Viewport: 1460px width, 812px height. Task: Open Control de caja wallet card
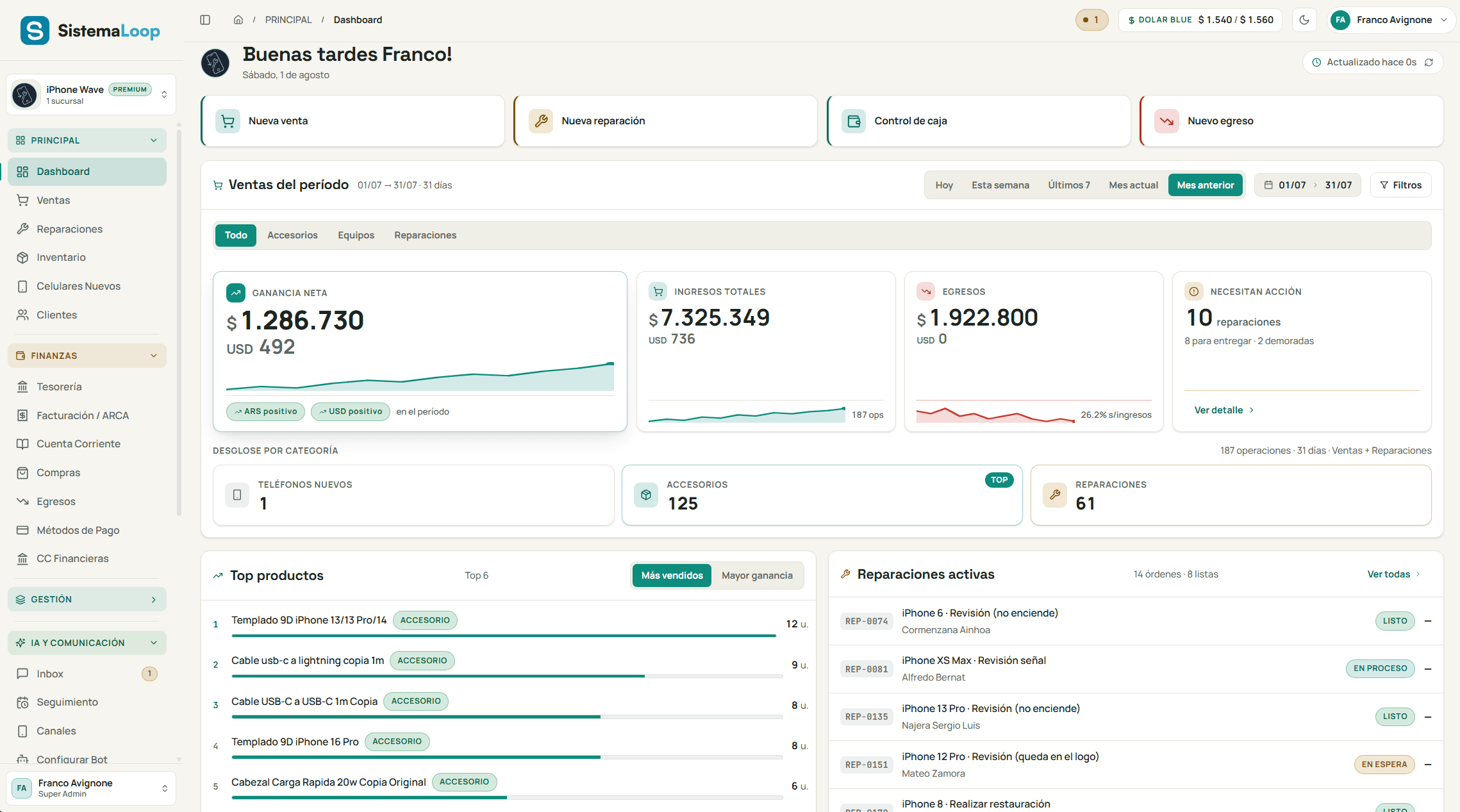pyautogui.click(x=979, y=121)
